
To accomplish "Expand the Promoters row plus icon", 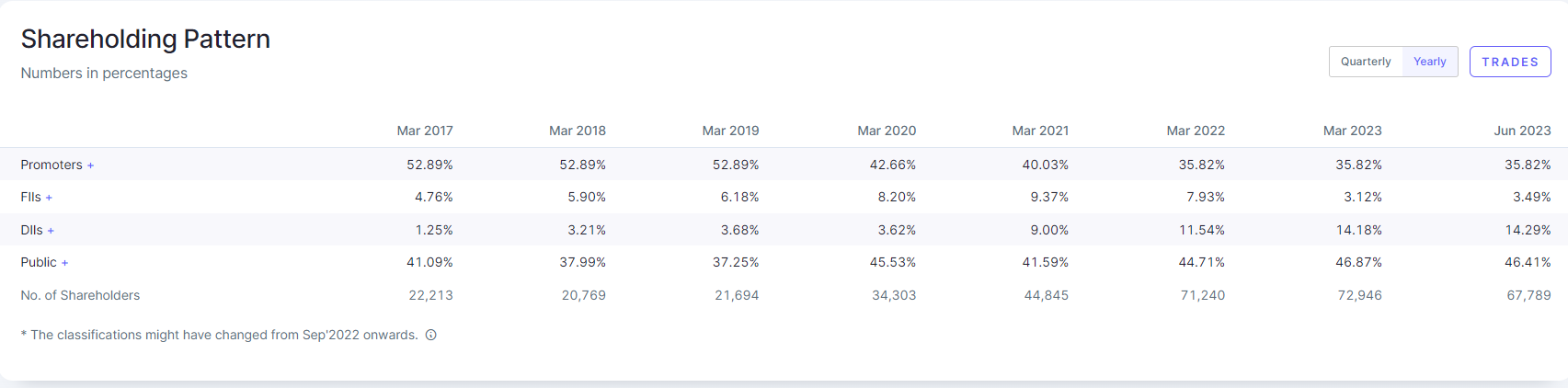I will [x=90, y=165].
